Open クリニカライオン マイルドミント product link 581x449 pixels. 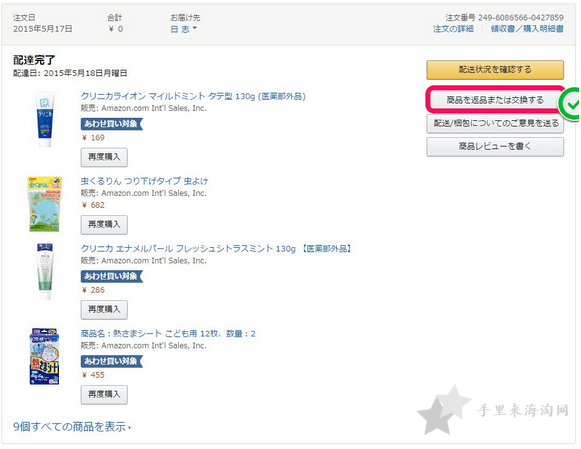(193, 96)
